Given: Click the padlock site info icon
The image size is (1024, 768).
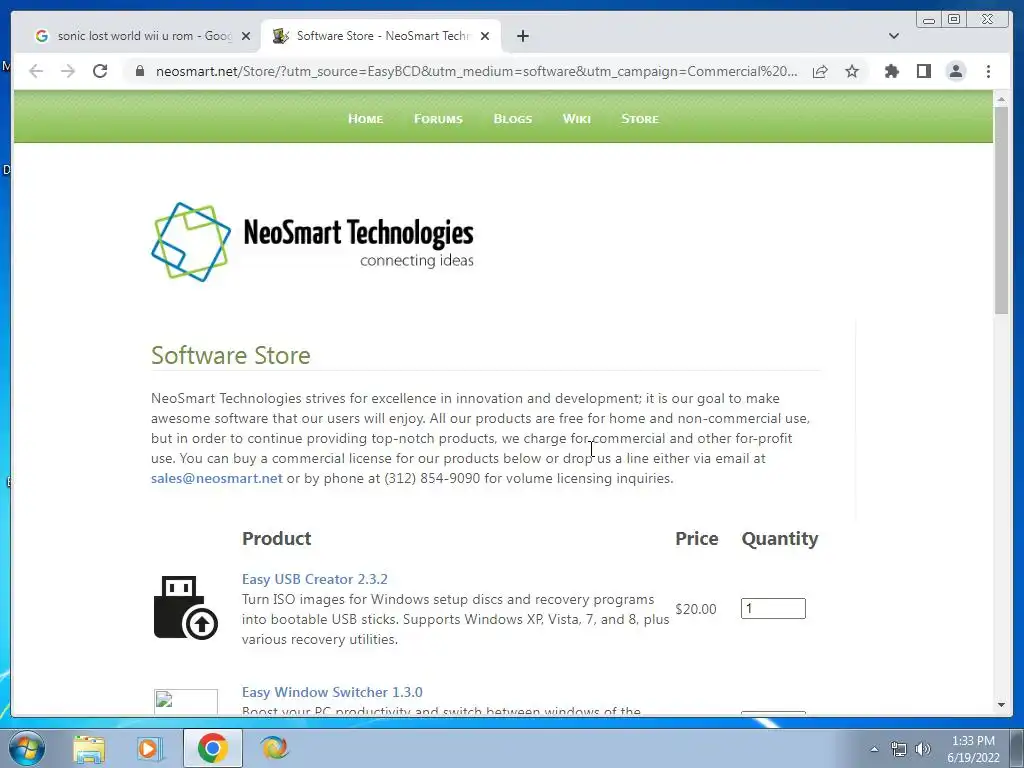Looking at the screenshot, I should [x=139, y=71].
